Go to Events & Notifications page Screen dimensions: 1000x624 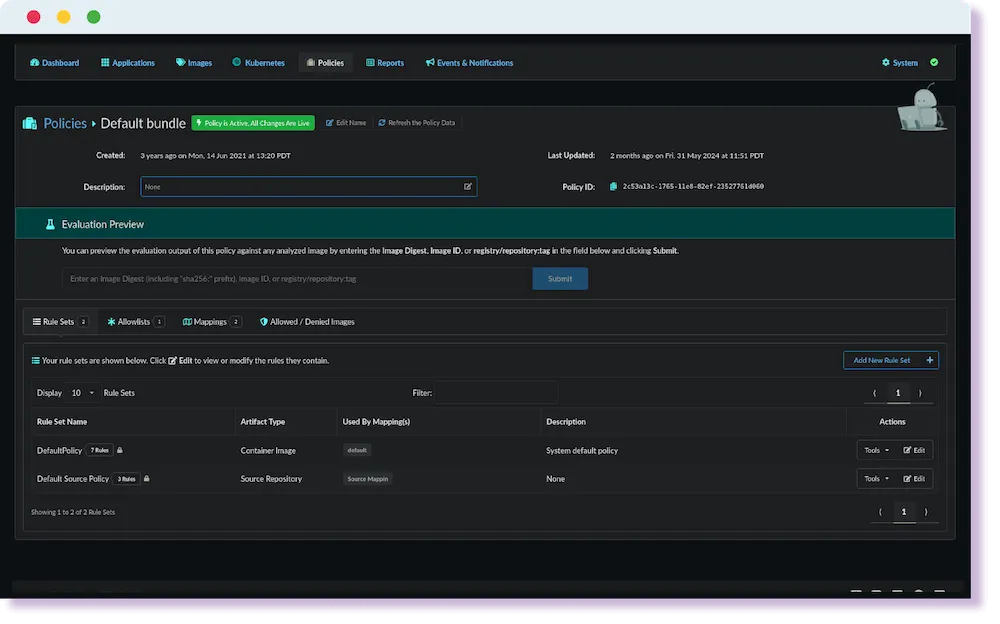469,63
